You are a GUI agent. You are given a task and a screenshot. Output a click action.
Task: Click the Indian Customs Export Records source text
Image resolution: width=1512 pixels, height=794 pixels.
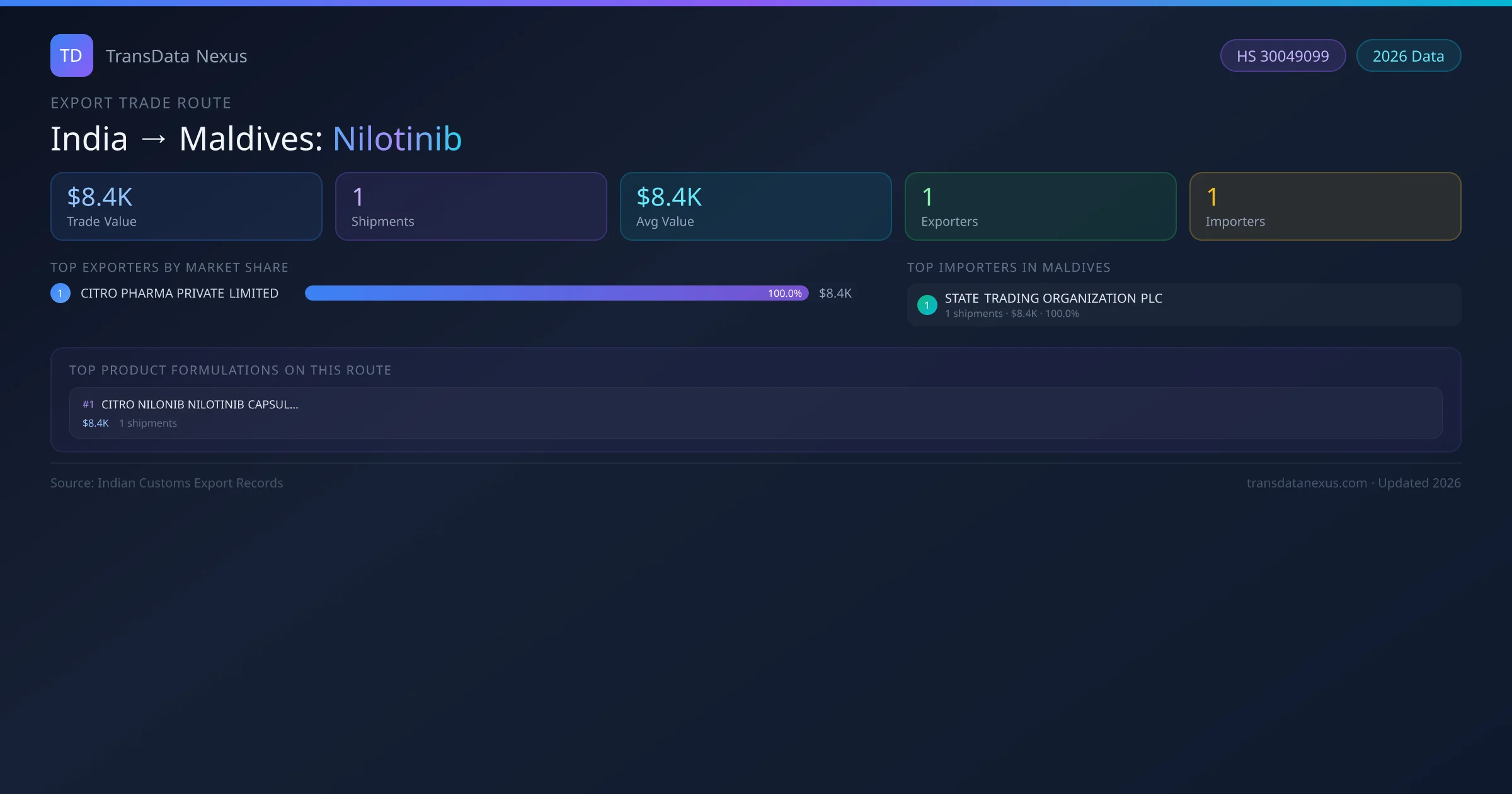(190, 483)
